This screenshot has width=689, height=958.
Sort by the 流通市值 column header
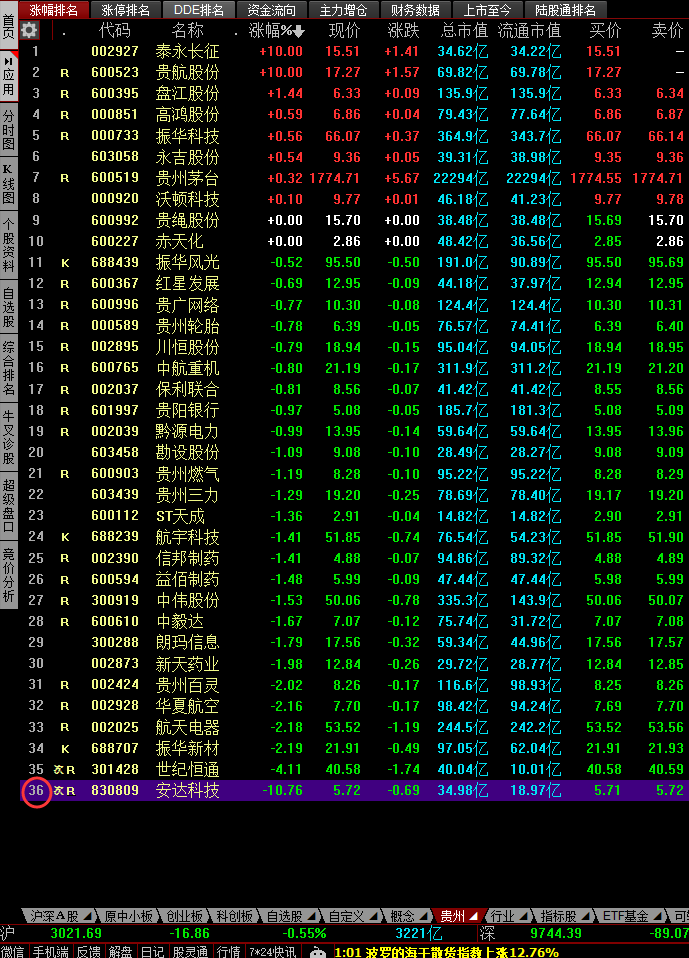point(529,31)
